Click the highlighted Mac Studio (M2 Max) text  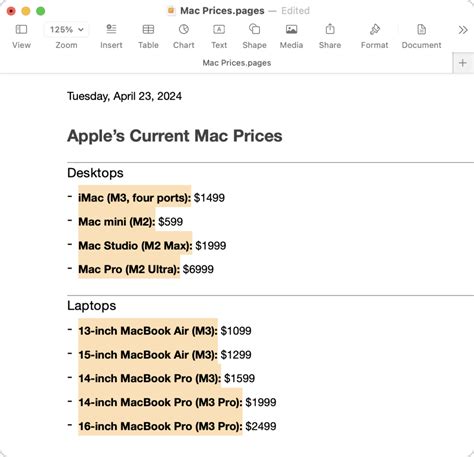tap(135, 246)
